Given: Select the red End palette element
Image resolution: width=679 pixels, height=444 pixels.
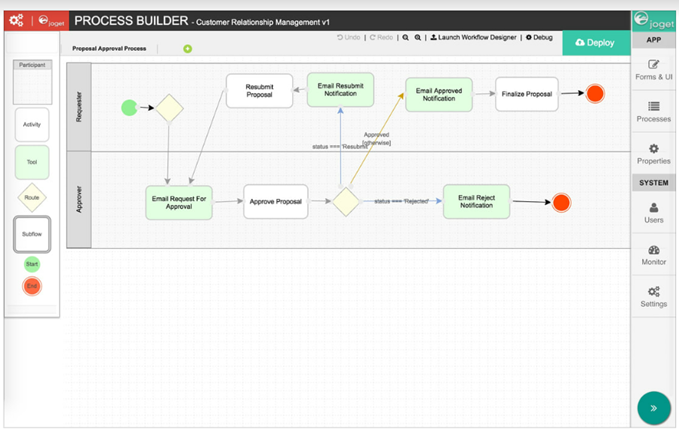Looking at the screenshot, I should [32, 286].
